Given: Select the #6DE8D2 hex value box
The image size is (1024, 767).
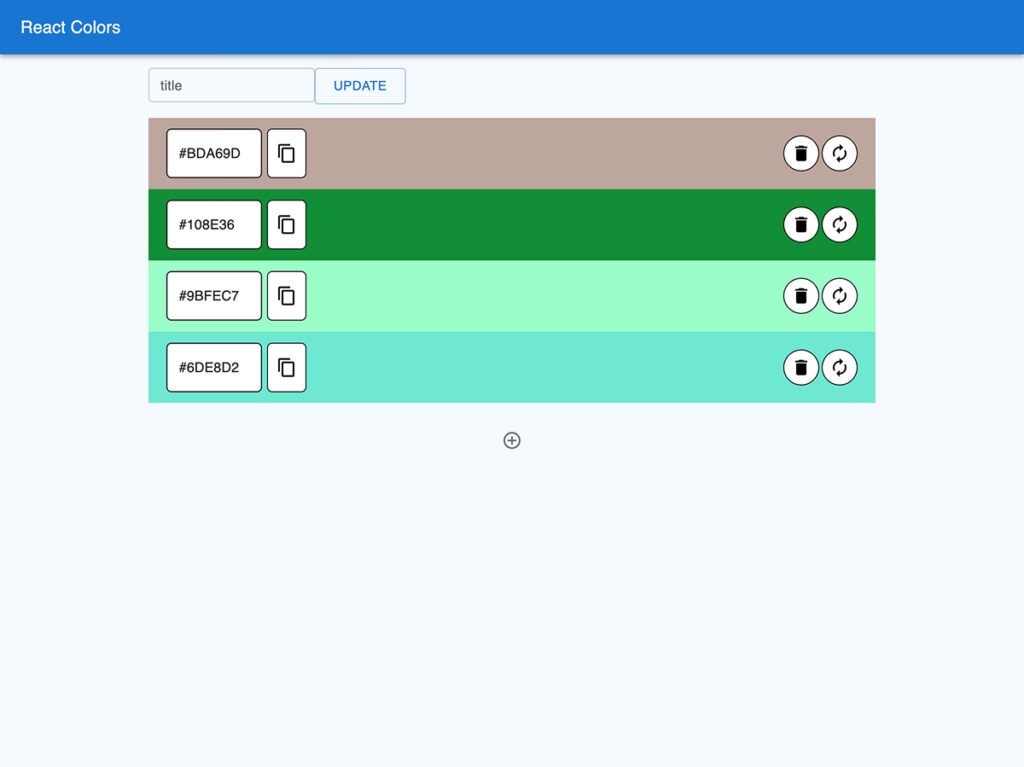Looking at the screenshot, I should [214, 367].
